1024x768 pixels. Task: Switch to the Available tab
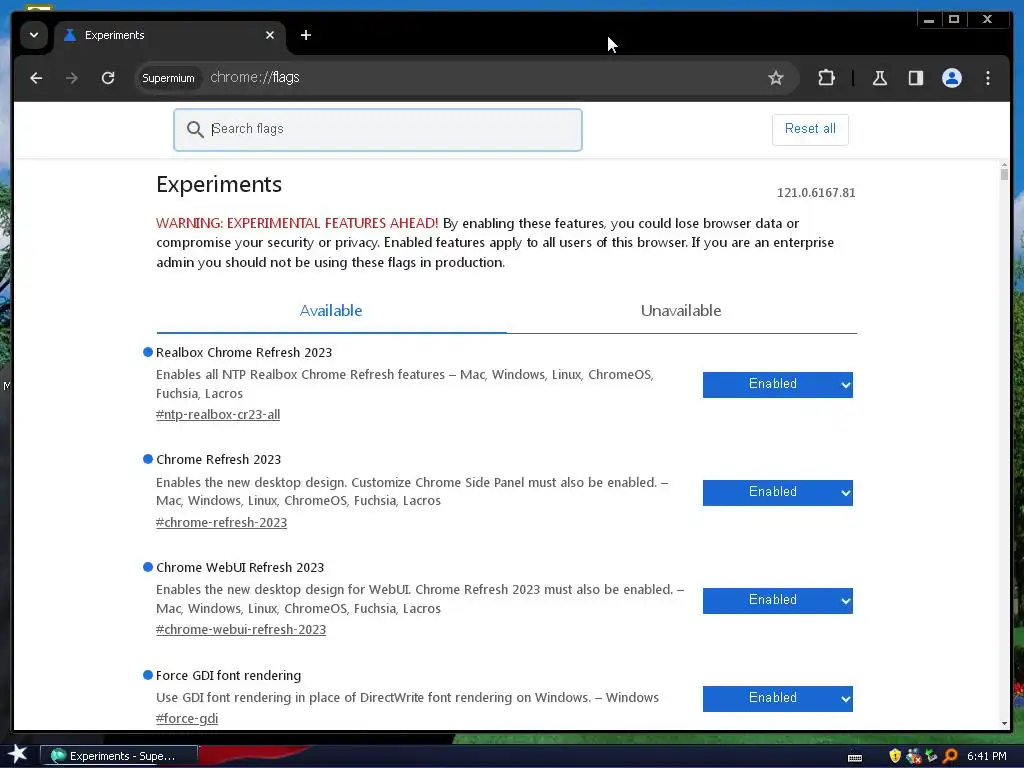tap(331, 311)
